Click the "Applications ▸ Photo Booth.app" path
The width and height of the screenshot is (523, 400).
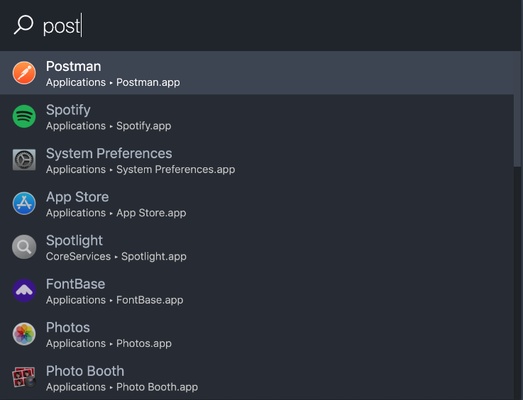[x=122, y=387]
